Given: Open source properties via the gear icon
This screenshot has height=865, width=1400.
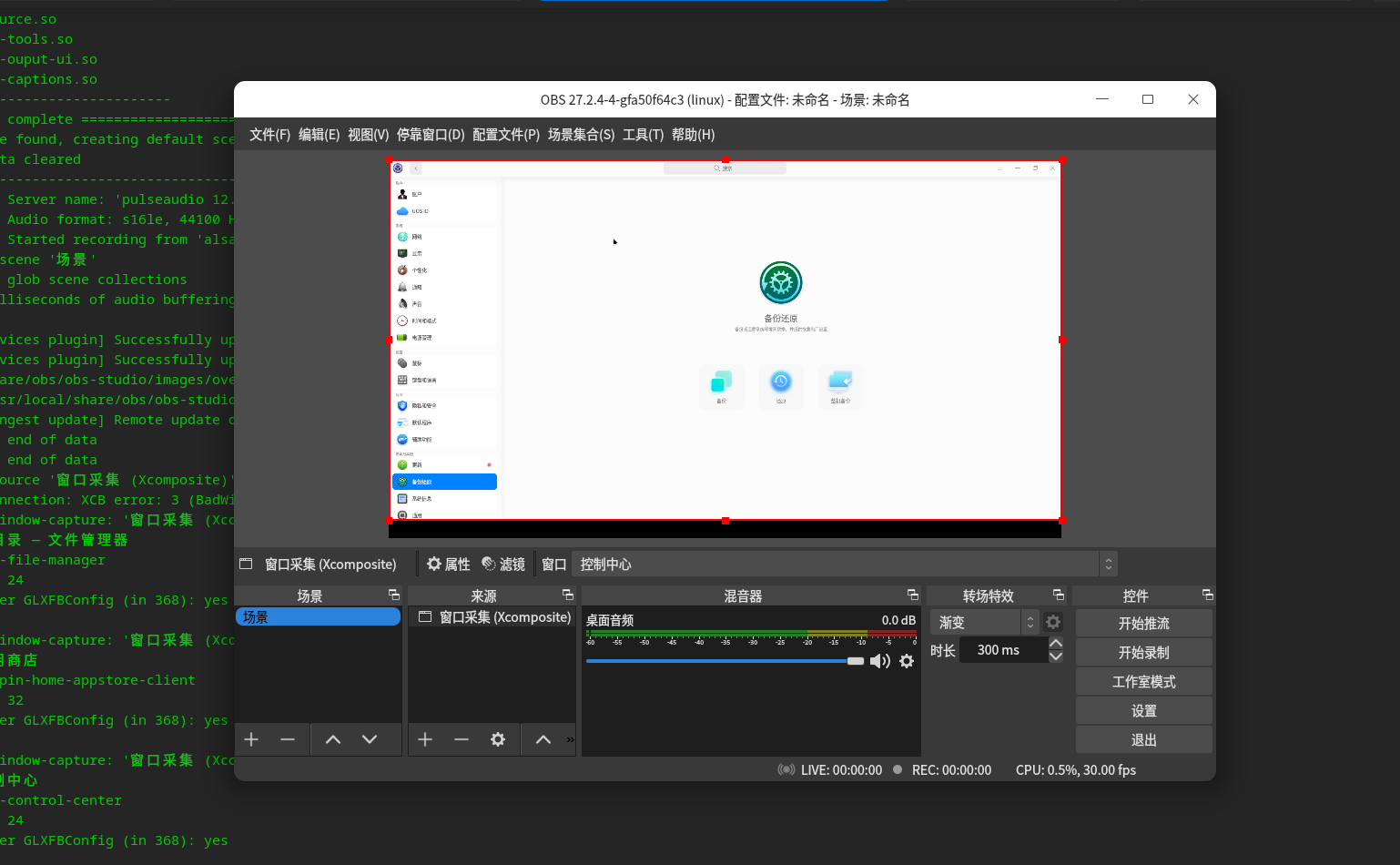Looking at the screenshot, I should (x=498, y=739).
